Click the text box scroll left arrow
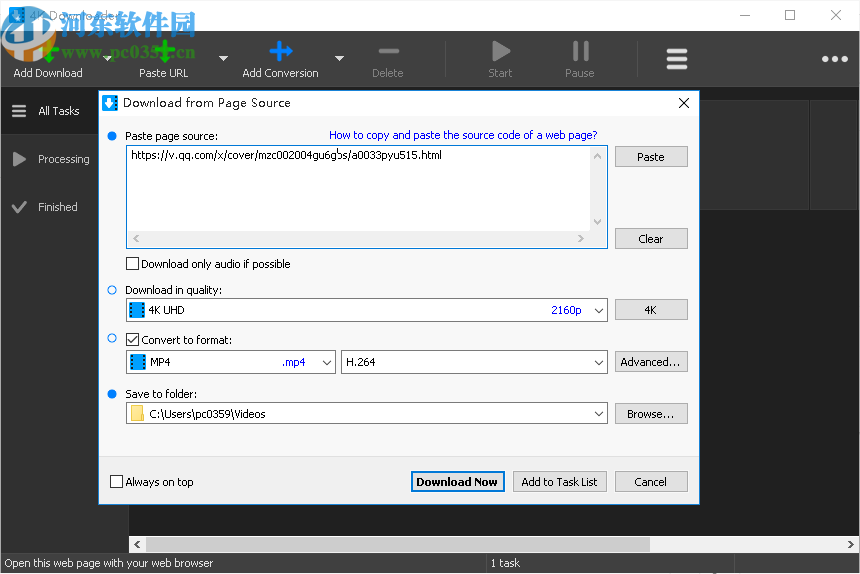 pyautogui.click(x=136, y=238)
